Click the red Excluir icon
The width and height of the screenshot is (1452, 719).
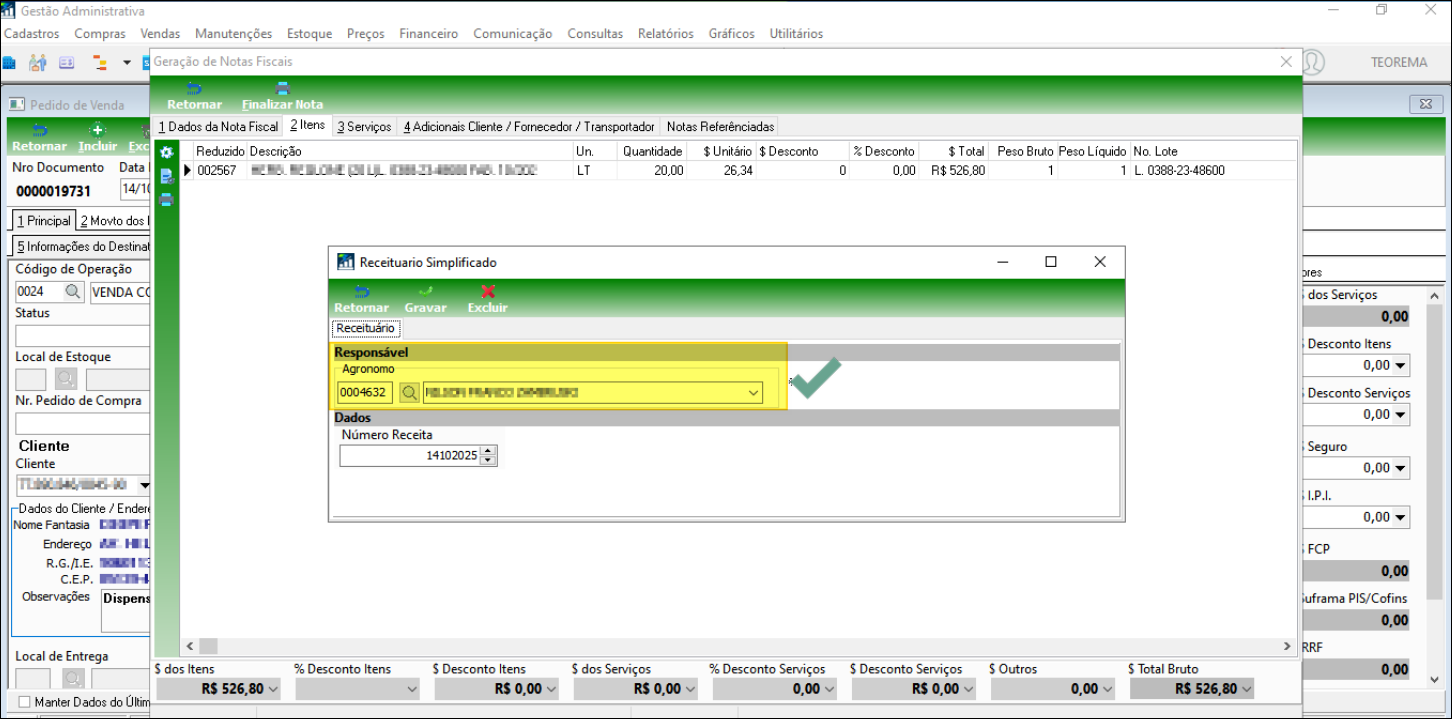tap(488, 299)
